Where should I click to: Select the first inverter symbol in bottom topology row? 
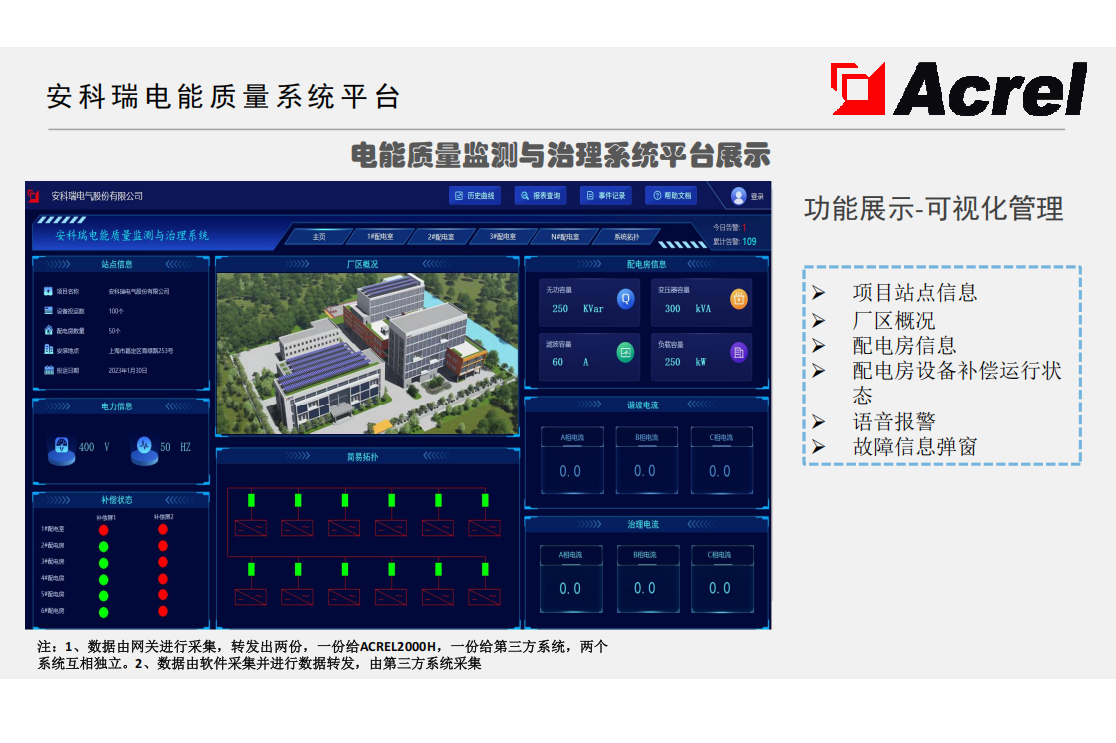251,597
